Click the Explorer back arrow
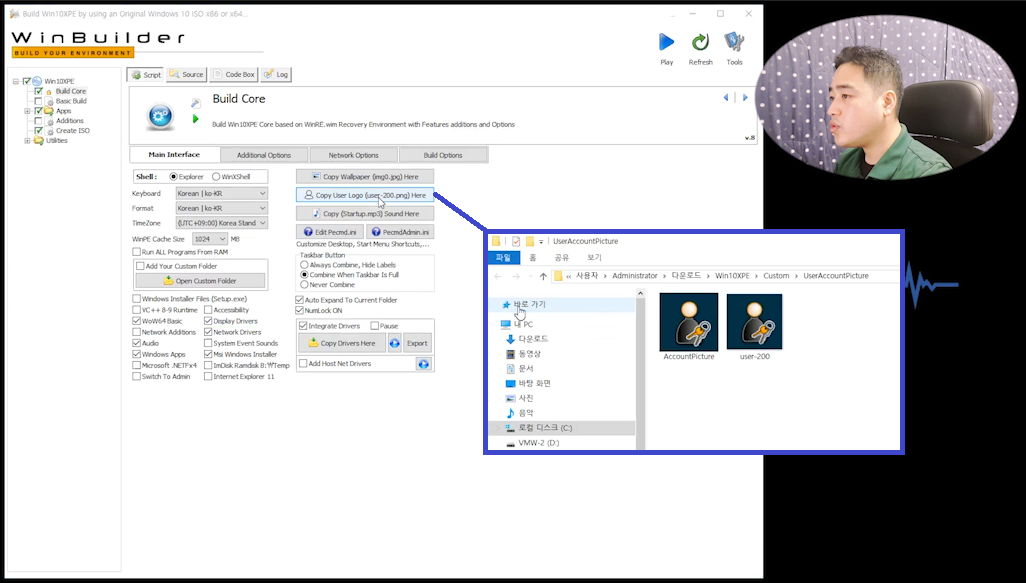Screen dimensions: 1026x583 click(x=498, y=276)
